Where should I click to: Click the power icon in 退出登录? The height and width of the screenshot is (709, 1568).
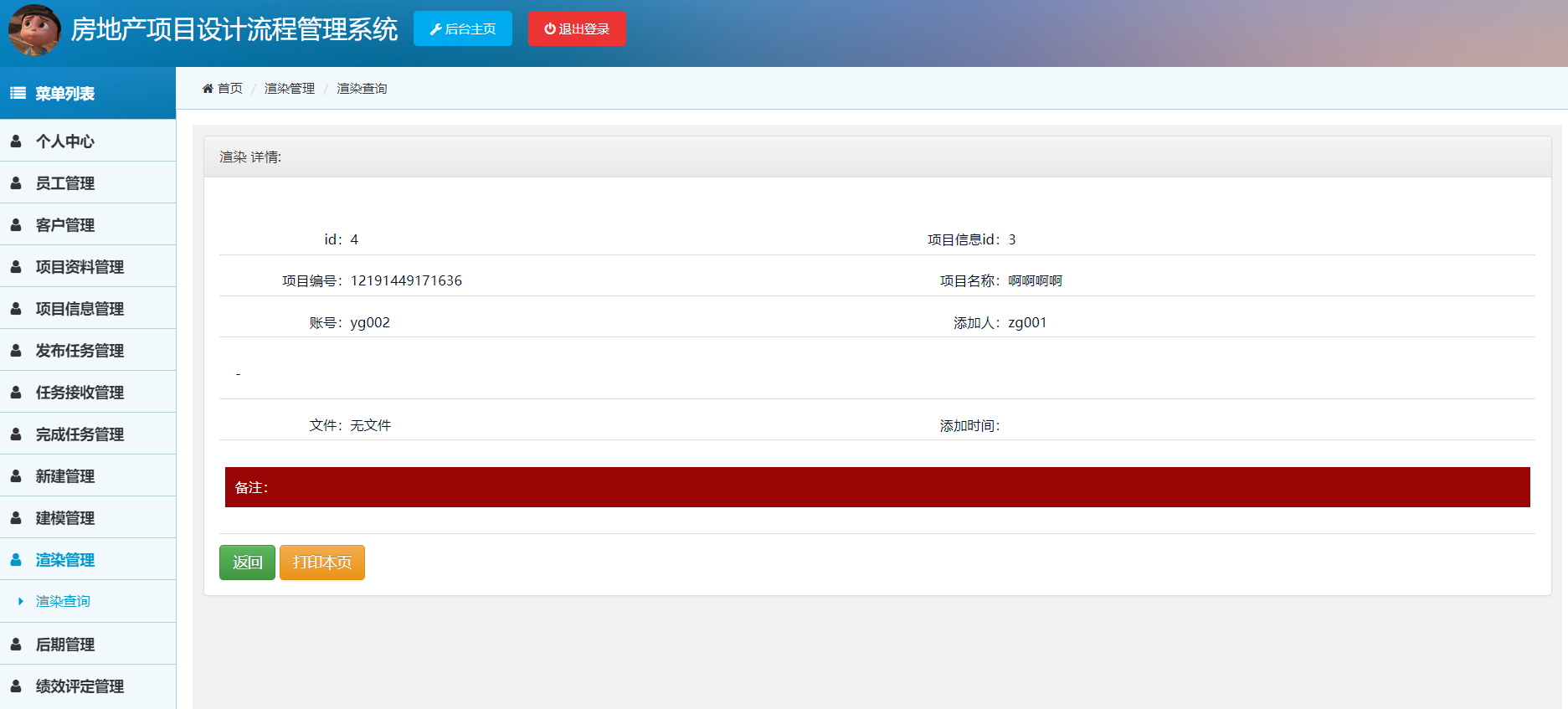550,28
